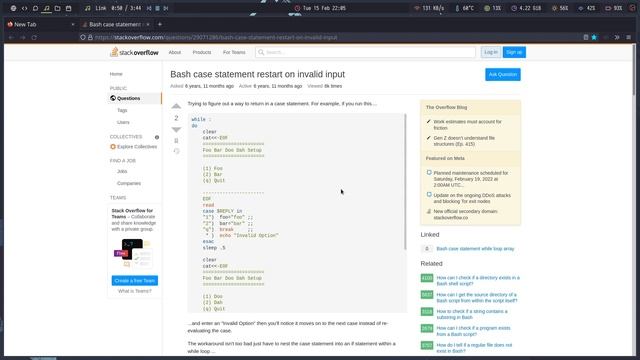Click the Stack Overflow logo

point(134,52)
